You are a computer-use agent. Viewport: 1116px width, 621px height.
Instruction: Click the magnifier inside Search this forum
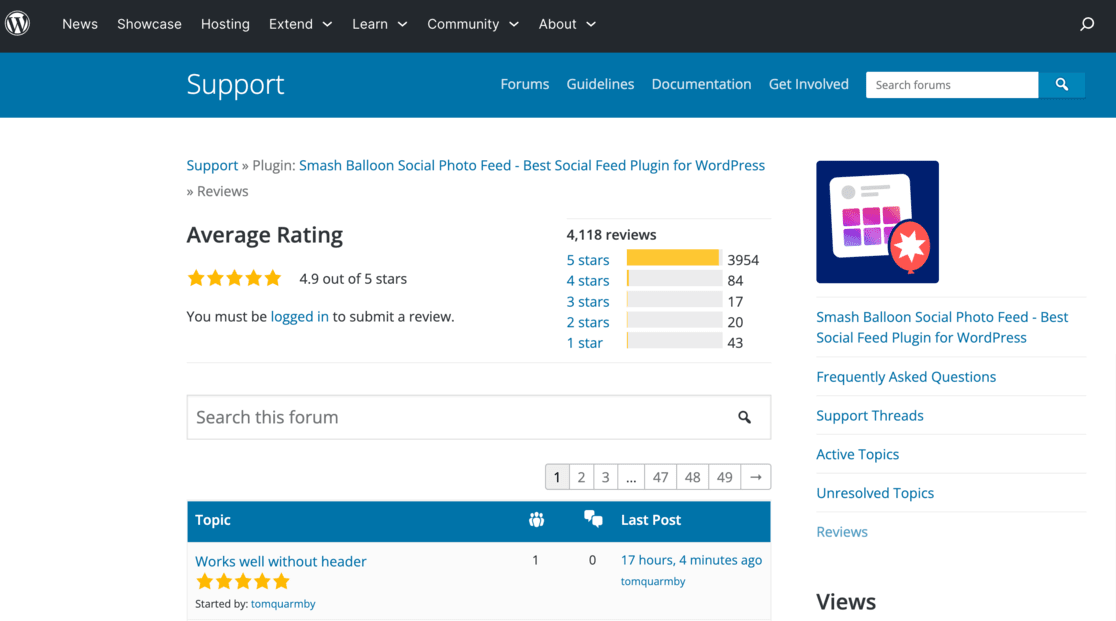744,417
